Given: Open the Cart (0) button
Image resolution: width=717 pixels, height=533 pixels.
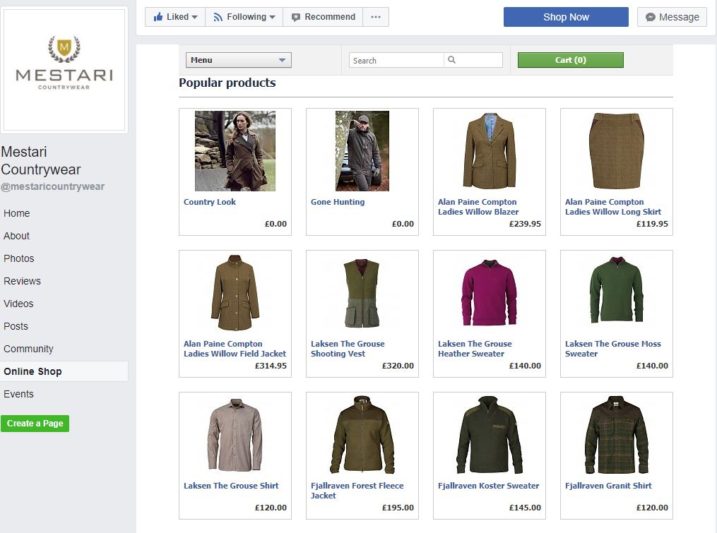Looking at the screenshot, I should (570, 60).
